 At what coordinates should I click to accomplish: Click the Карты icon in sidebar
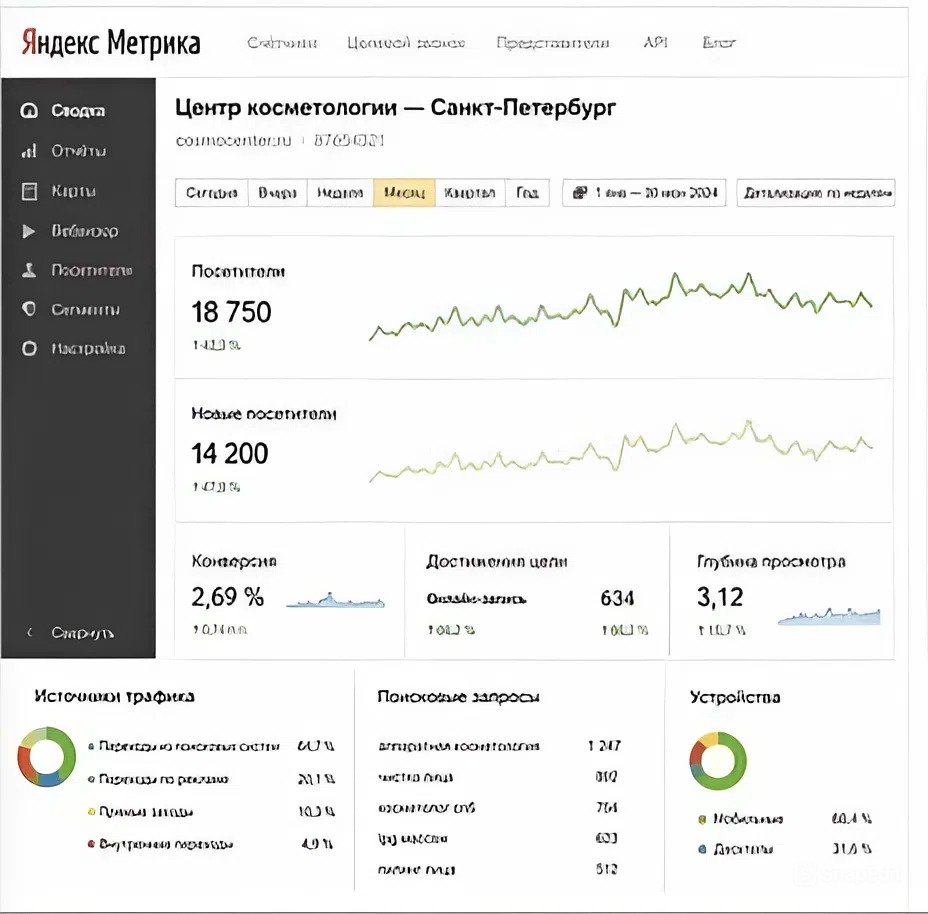pyautogui.click(x=29, y=191)
